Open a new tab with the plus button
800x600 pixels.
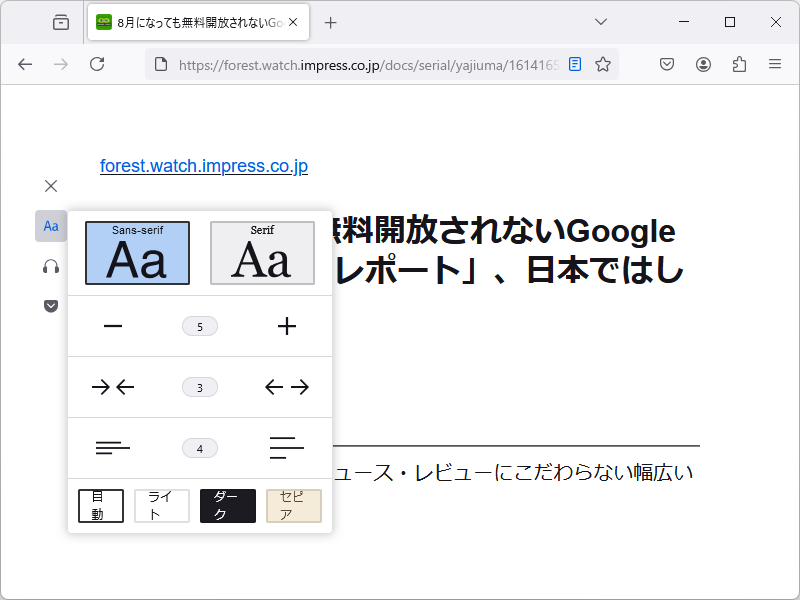[330, 21]
